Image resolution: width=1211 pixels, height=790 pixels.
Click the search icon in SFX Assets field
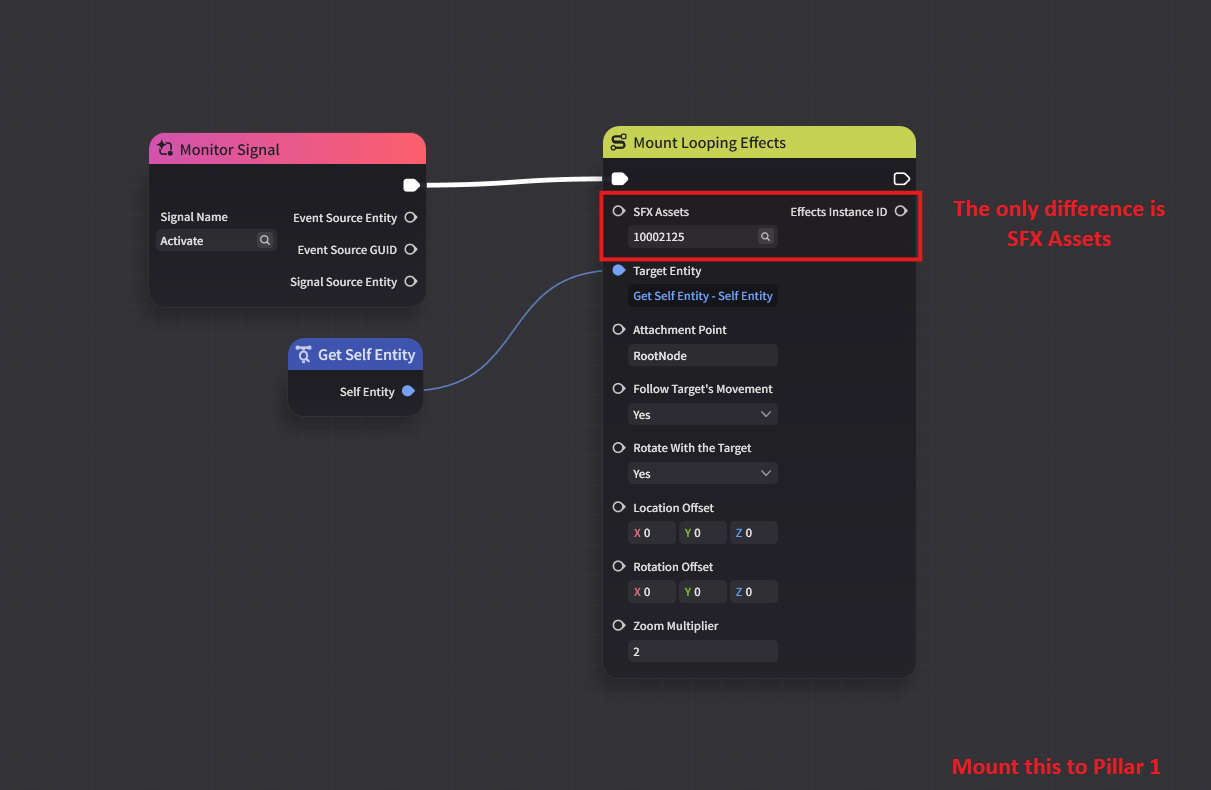point(765,237)
